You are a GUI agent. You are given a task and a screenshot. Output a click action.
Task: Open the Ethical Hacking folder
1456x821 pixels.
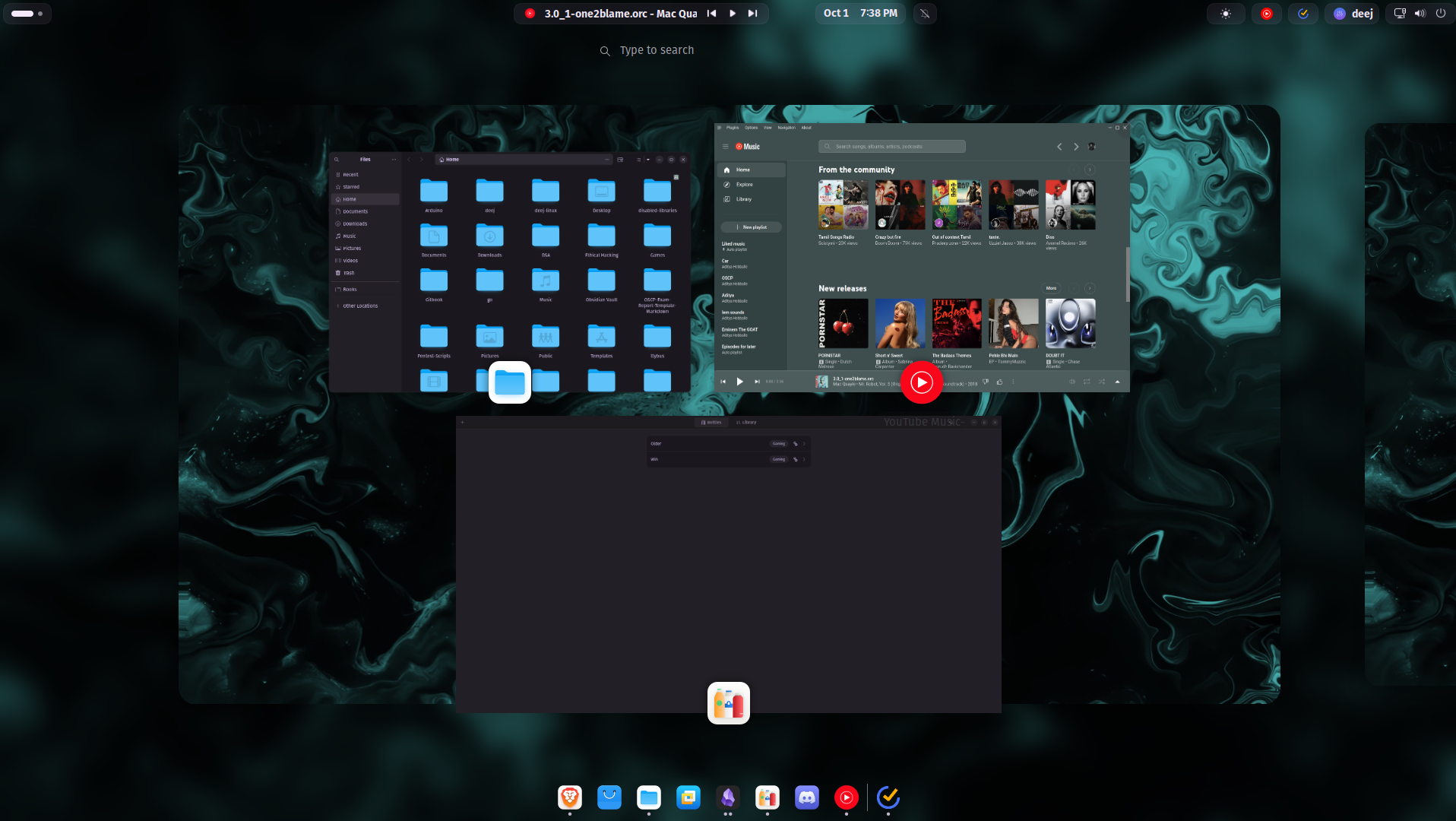click(602, 240)
